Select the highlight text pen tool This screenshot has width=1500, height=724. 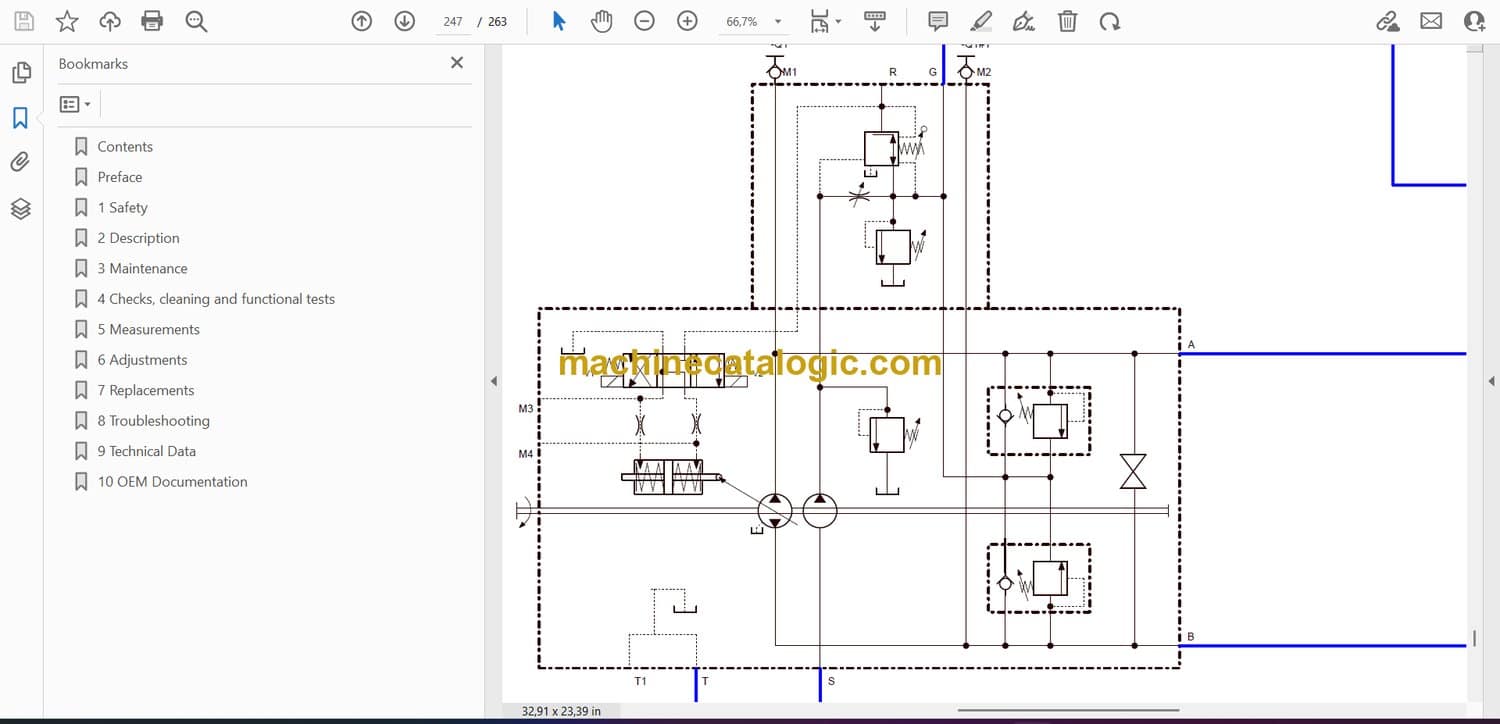pyautogui.click(x=981, y=21)
